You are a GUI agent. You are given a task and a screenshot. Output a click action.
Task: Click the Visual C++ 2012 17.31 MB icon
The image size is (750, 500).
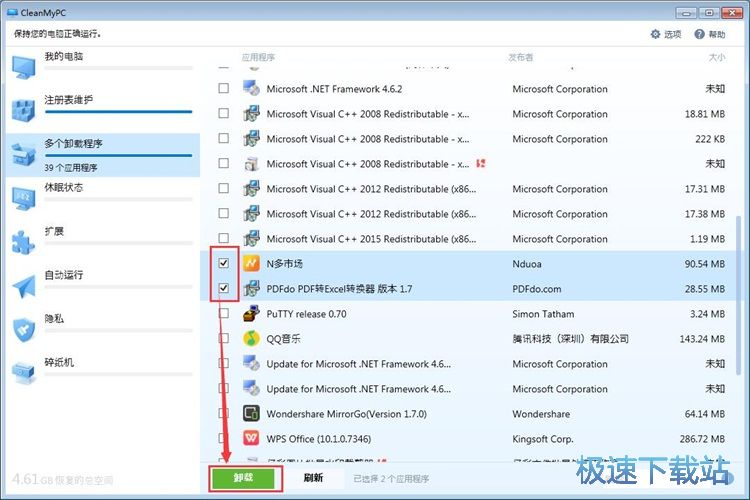[252, 189]
